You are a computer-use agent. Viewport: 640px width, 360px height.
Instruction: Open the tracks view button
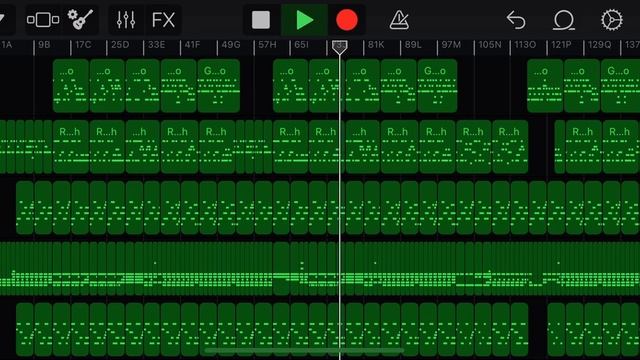[x=43, y=20]
